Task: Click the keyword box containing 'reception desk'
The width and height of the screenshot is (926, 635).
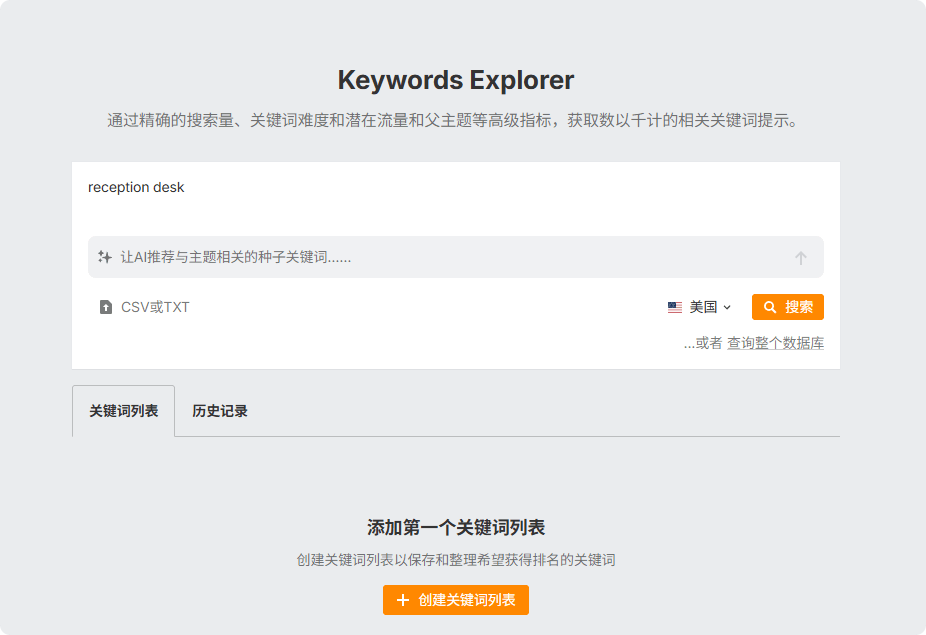Action: point(455,200)
